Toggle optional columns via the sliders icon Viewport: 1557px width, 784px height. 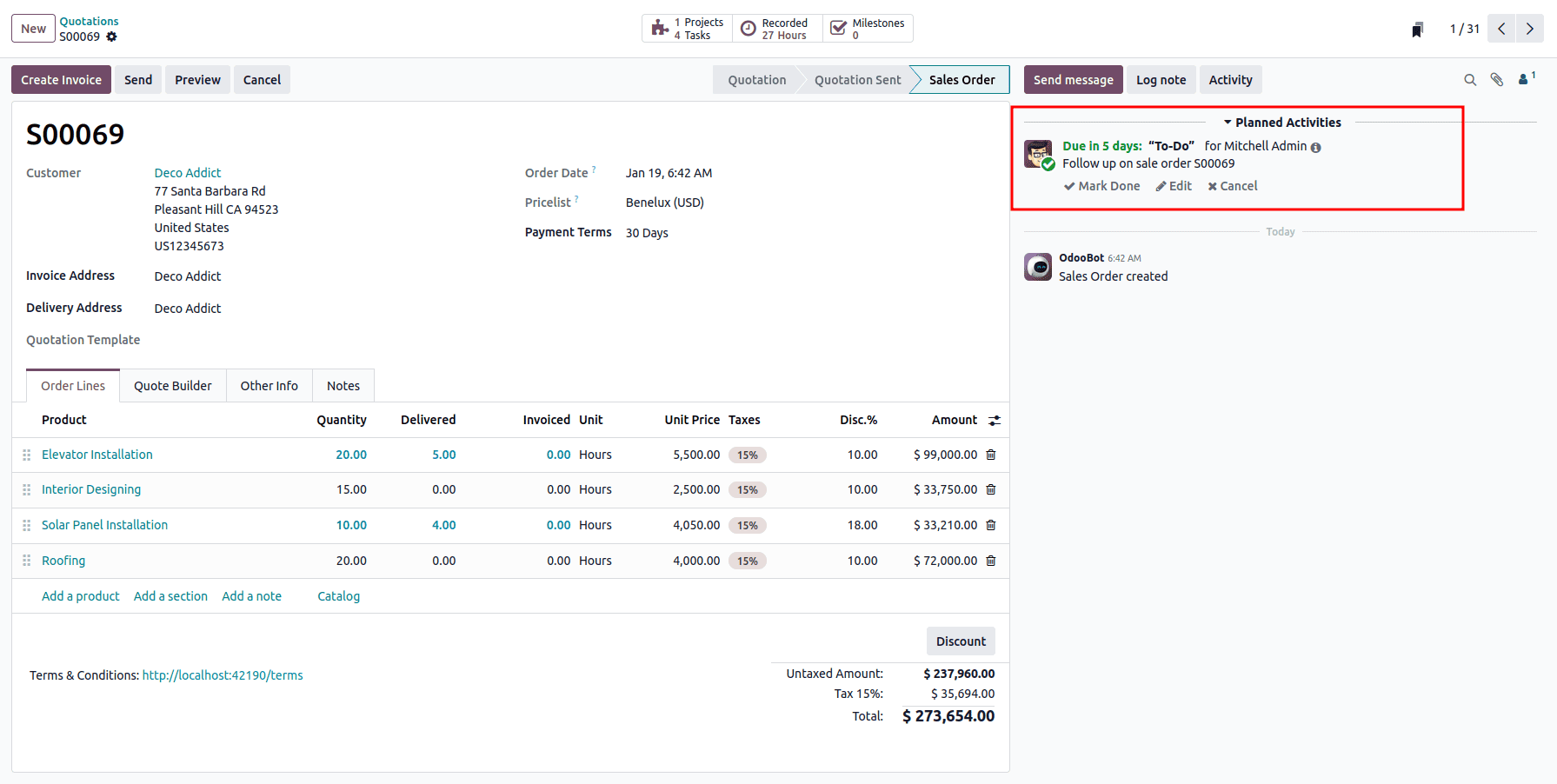point(994,420)
